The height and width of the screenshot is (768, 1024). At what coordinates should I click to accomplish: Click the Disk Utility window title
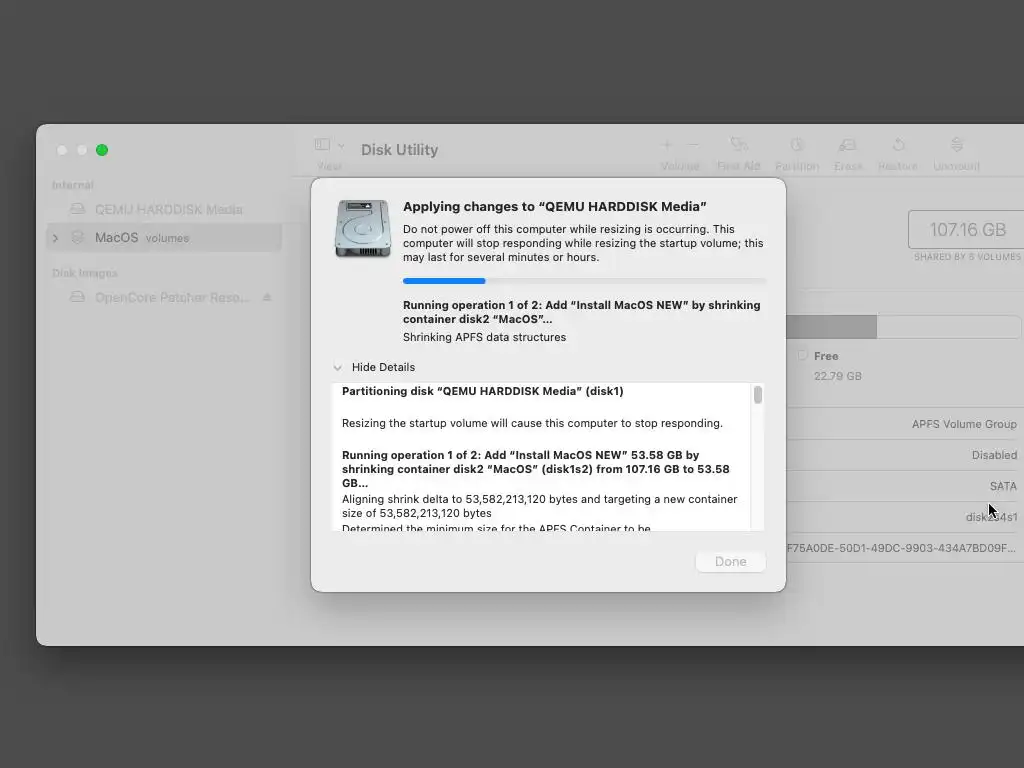point(400,150)
